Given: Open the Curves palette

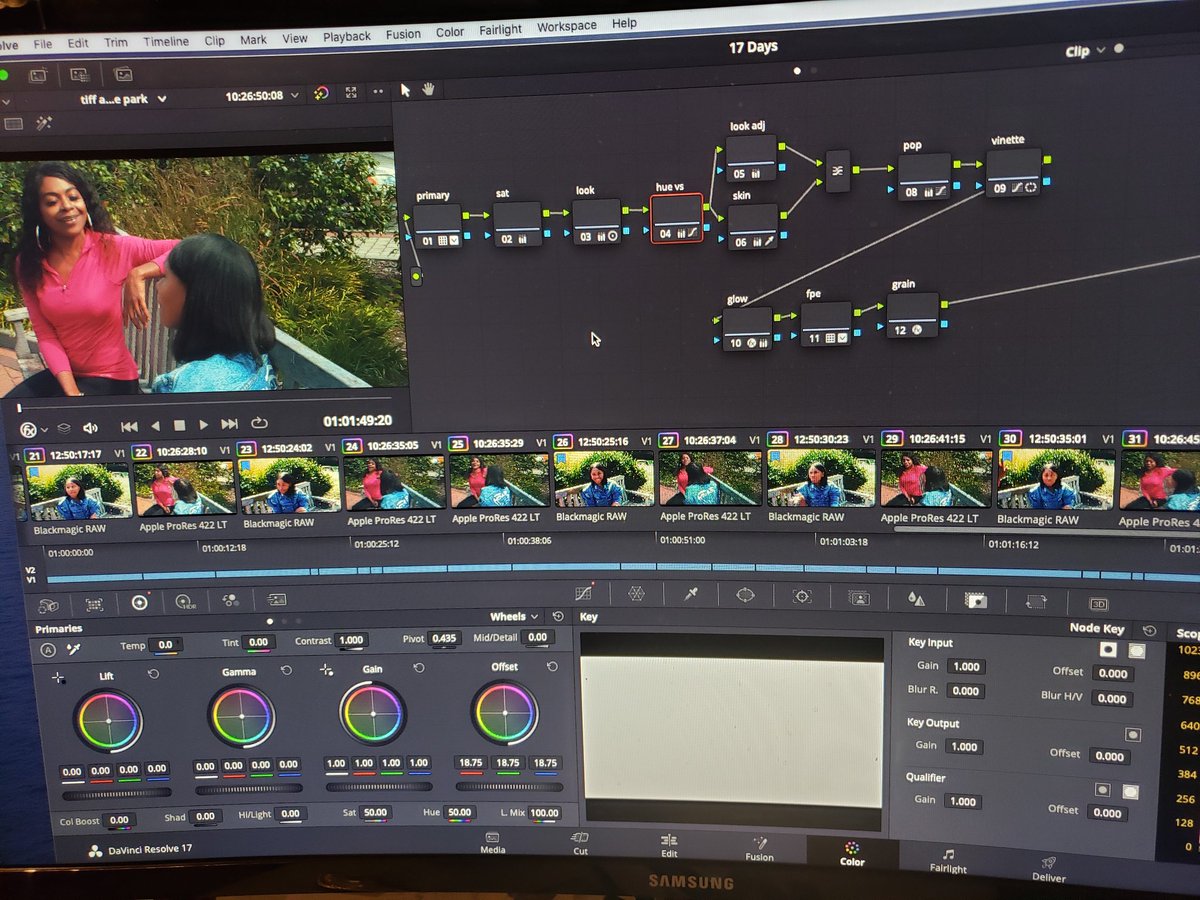Looking at the screenshot, I should click(585, 593).
